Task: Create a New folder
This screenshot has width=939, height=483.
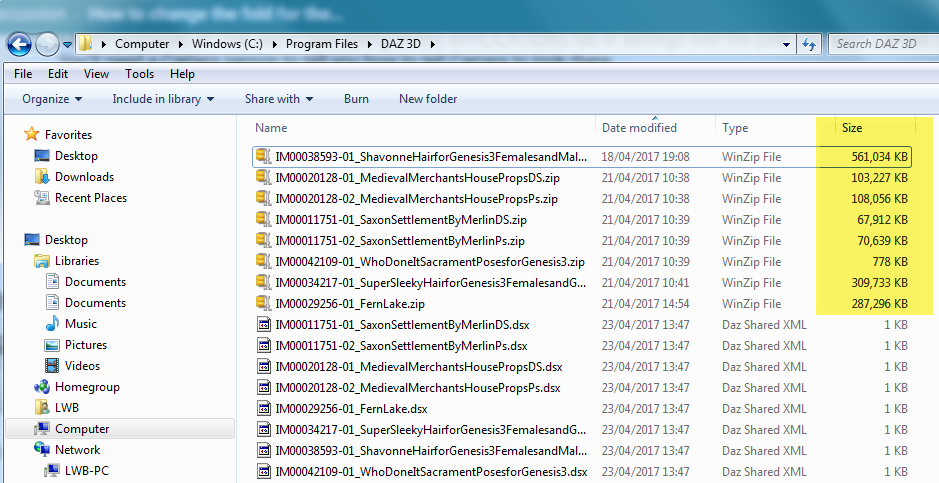Action: click(428, 99)
